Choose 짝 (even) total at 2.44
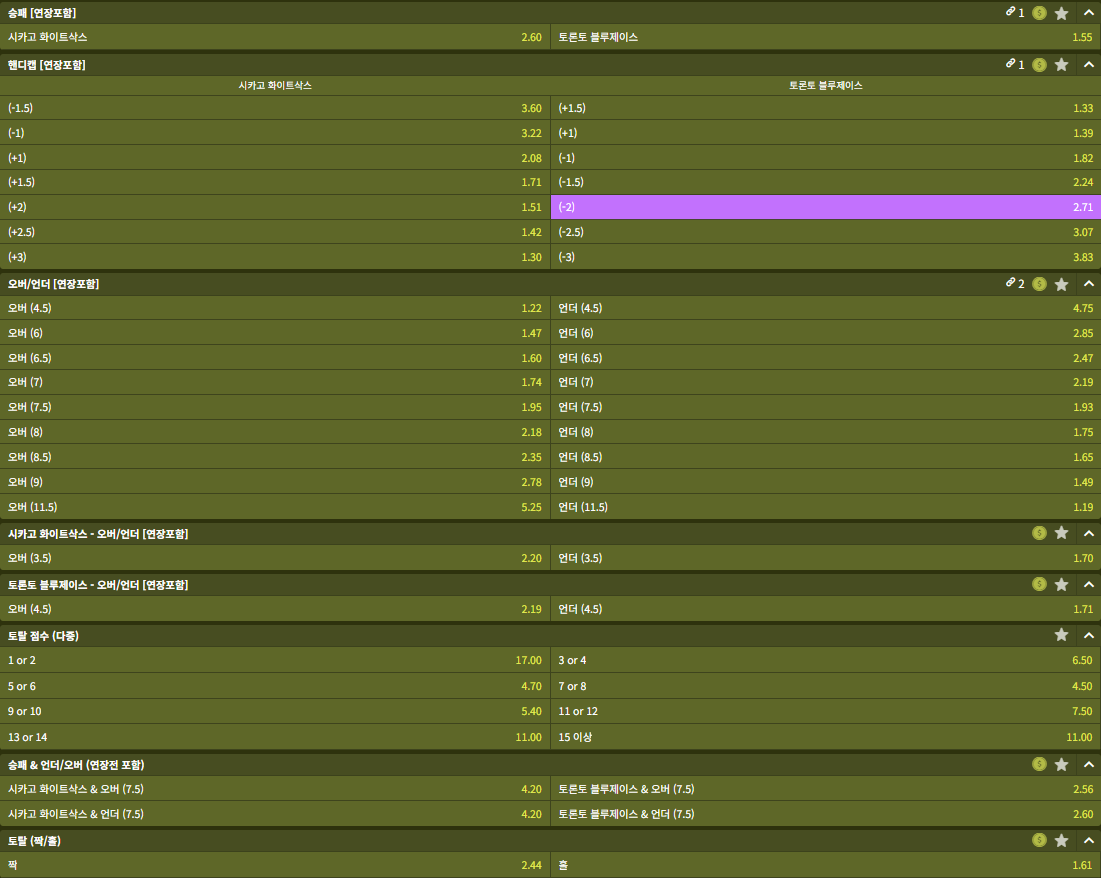 275,865
